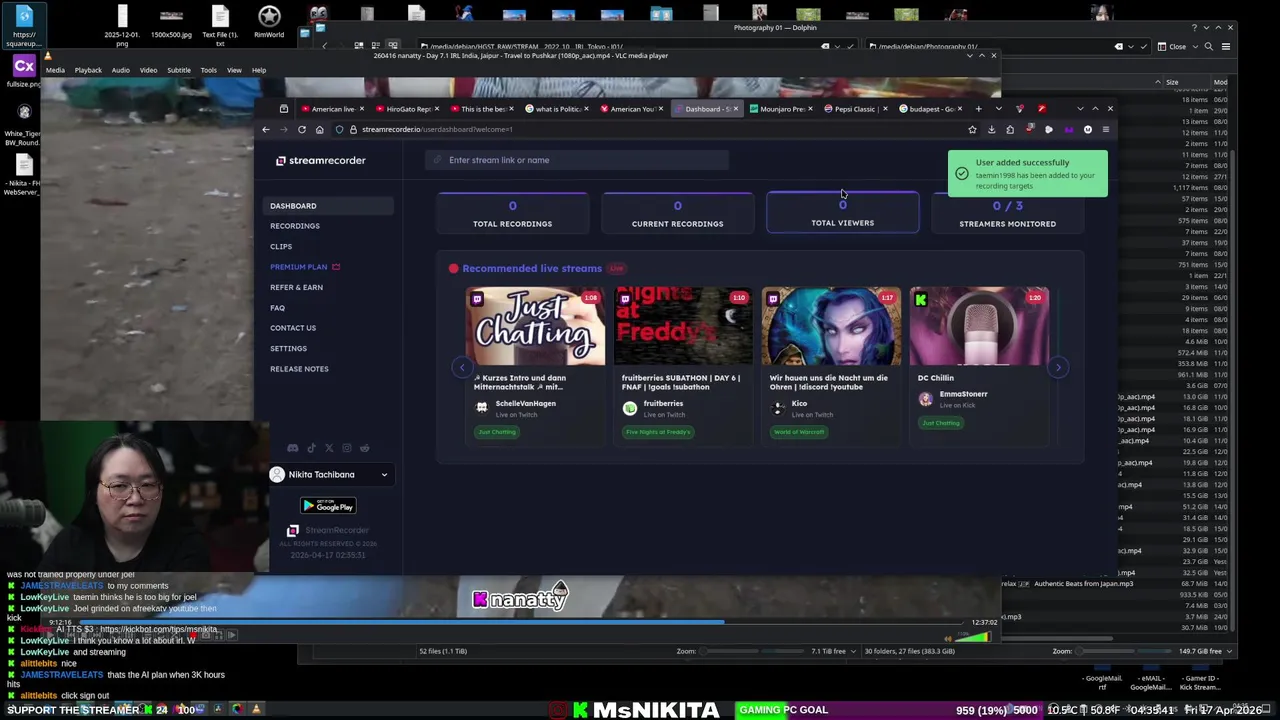
Task: Click the browser address bar URL
Action: tap(436, 129)
